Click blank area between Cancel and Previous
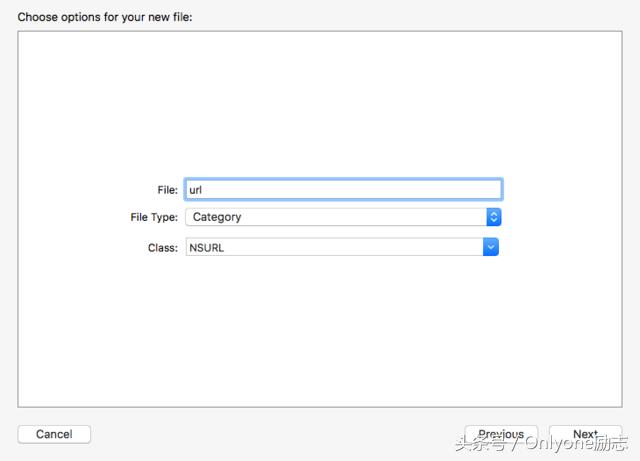Viewport: 640px width, 461px height. [x=270, y=435]
